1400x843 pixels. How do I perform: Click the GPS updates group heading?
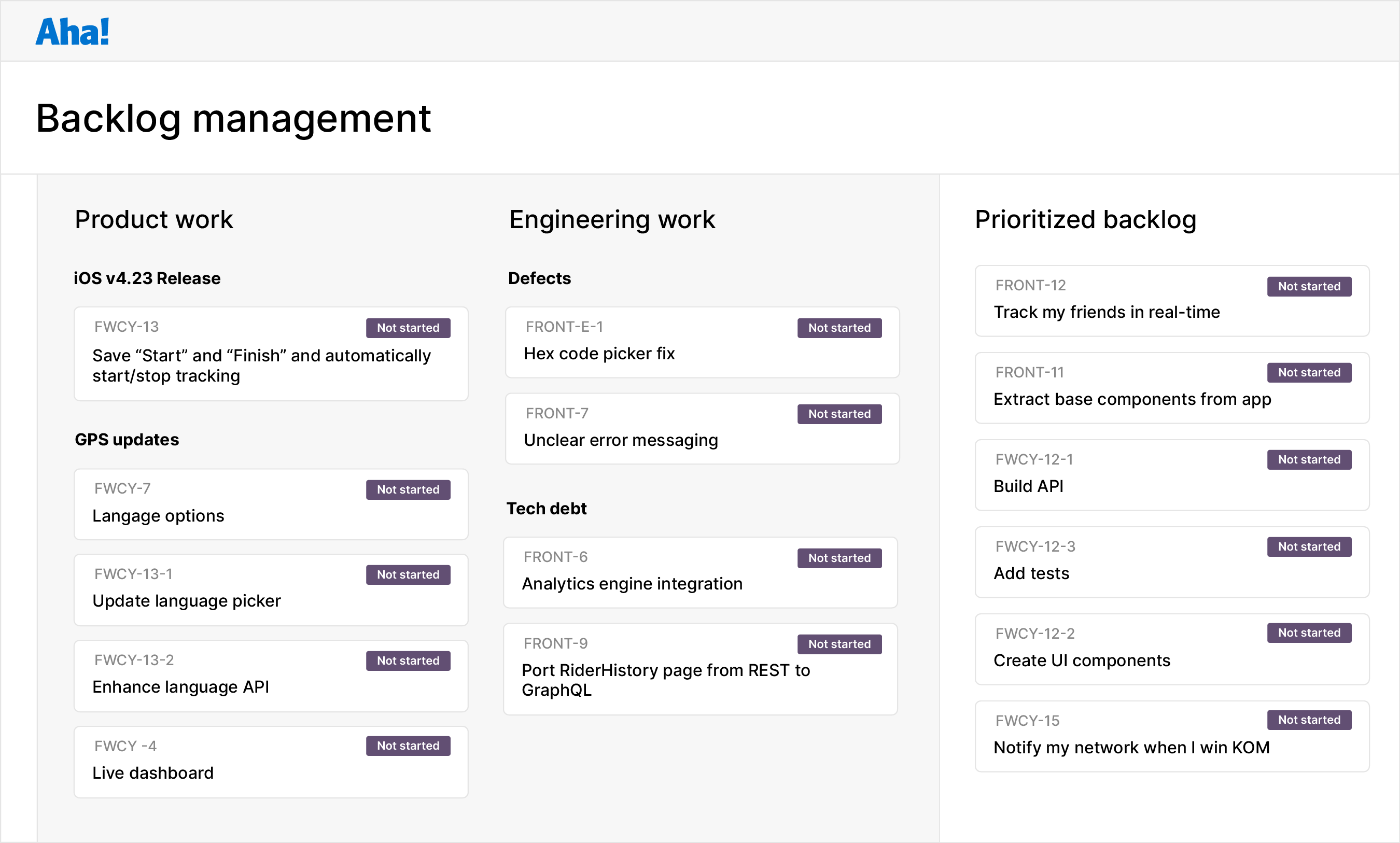pos(126,439)
